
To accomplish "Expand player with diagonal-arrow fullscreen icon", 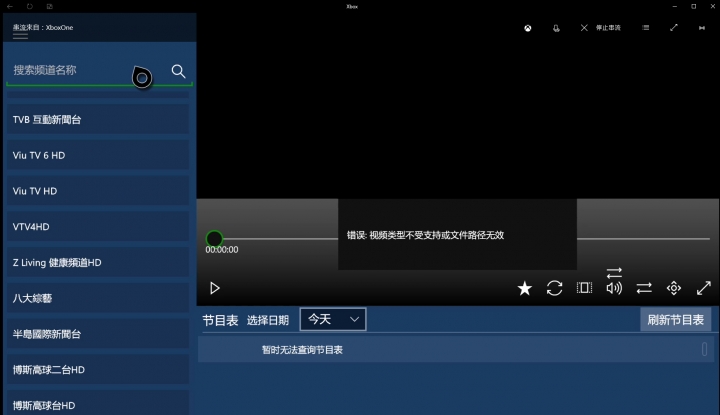I will pos(703,288).
